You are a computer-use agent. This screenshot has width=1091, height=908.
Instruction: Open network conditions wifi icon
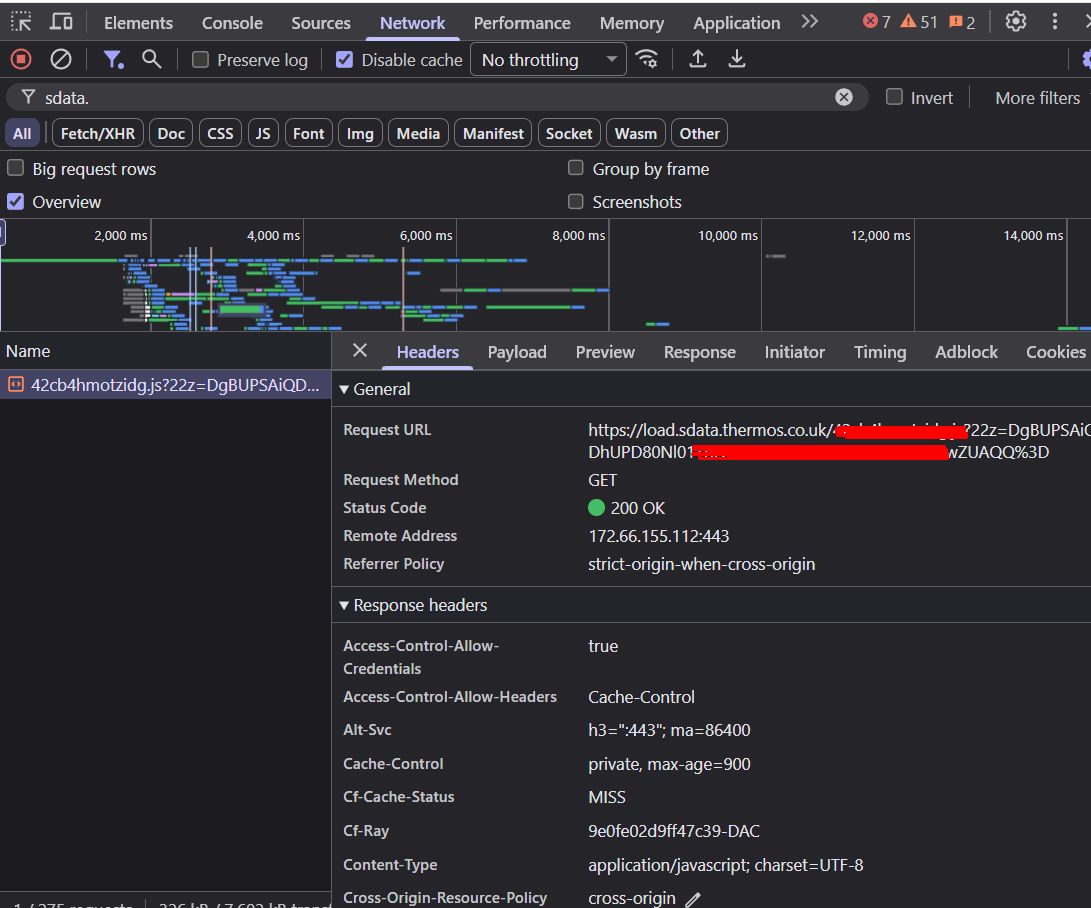coord(647,60)
